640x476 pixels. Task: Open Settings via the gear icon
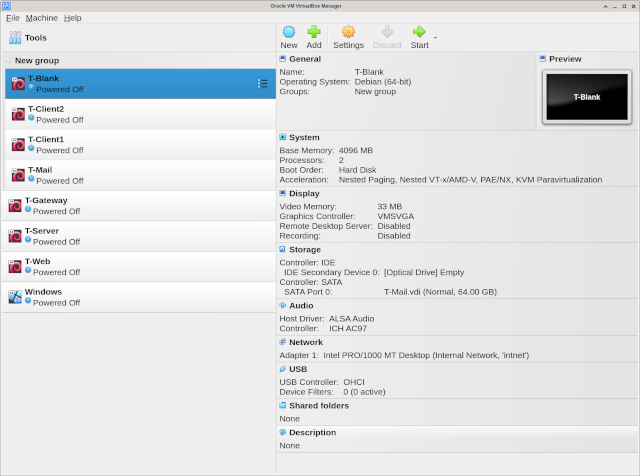pyautogui.click(x=348, y=32)
